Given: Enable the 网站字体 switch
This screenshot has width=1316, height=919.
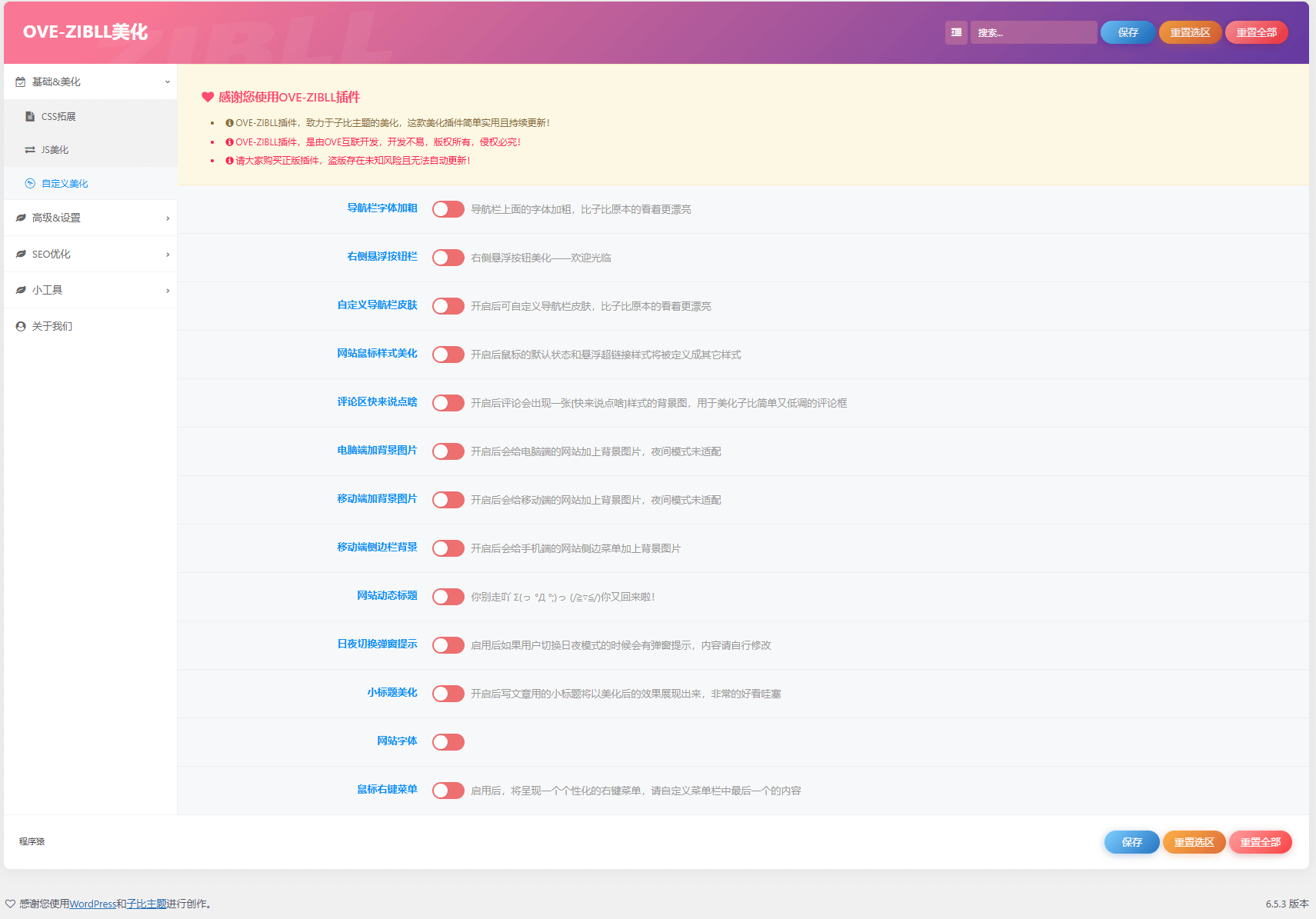Looking at the screenshot, I should coord(448,742).
